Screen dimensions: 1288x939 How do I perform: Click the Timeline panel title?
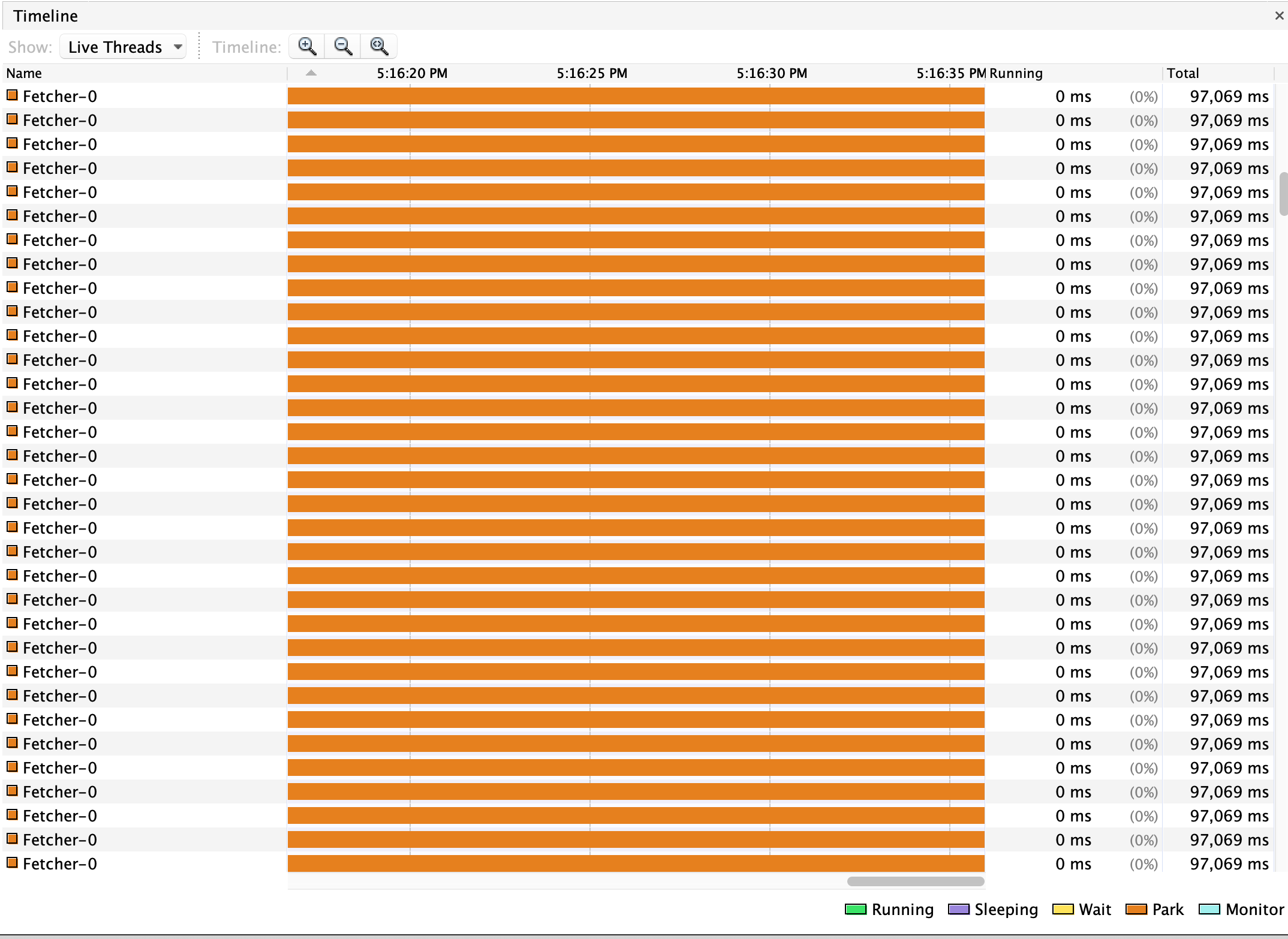[x=45, y=16]
